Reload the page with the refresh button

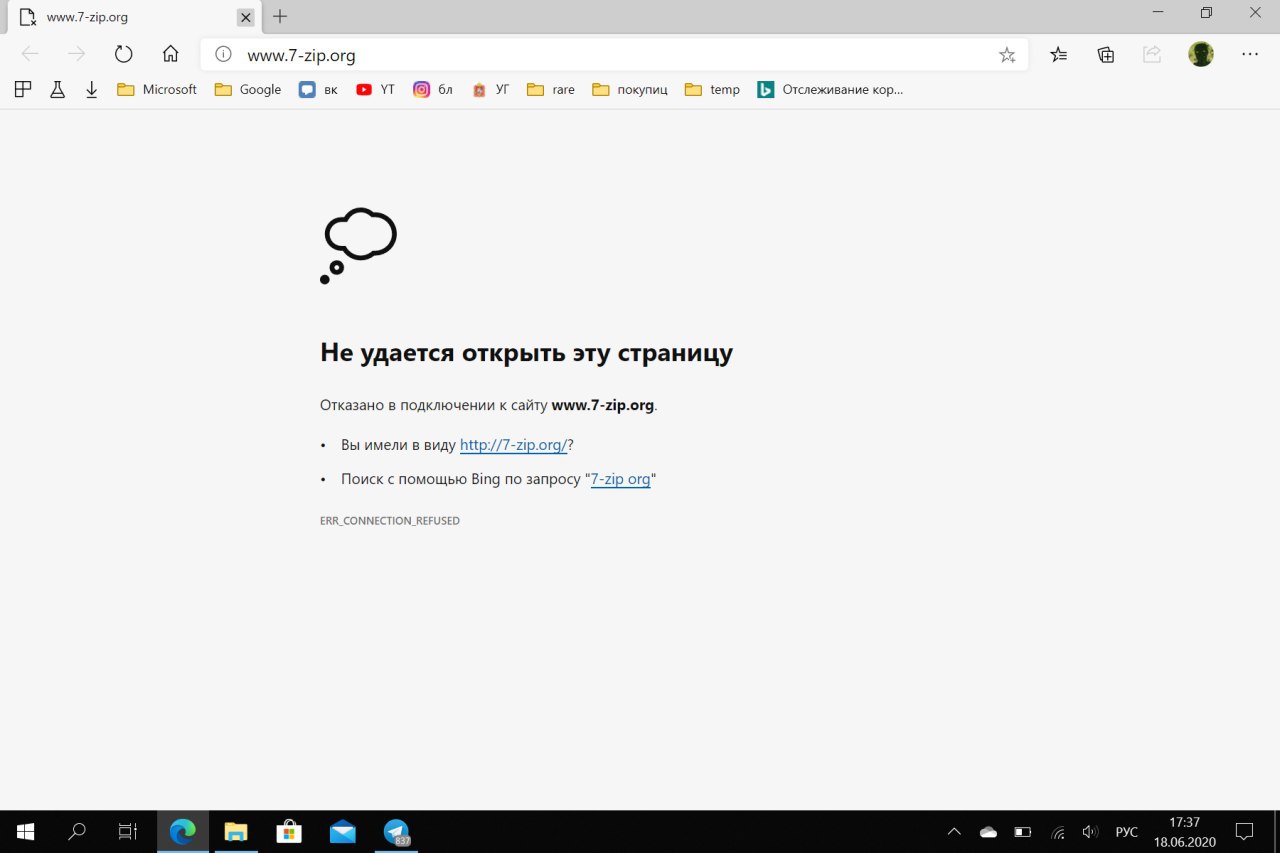click(x=123, y=55)
